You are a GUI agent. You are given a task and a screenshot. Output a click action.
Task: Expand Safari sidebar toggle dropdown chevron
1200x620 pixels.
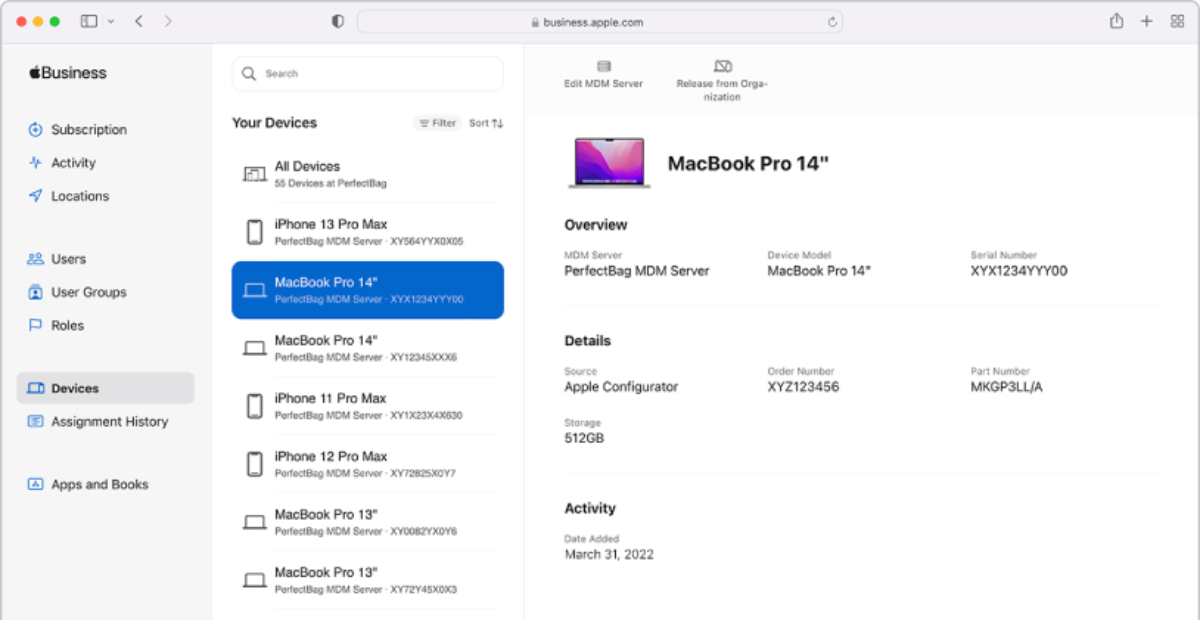point(110,21)
